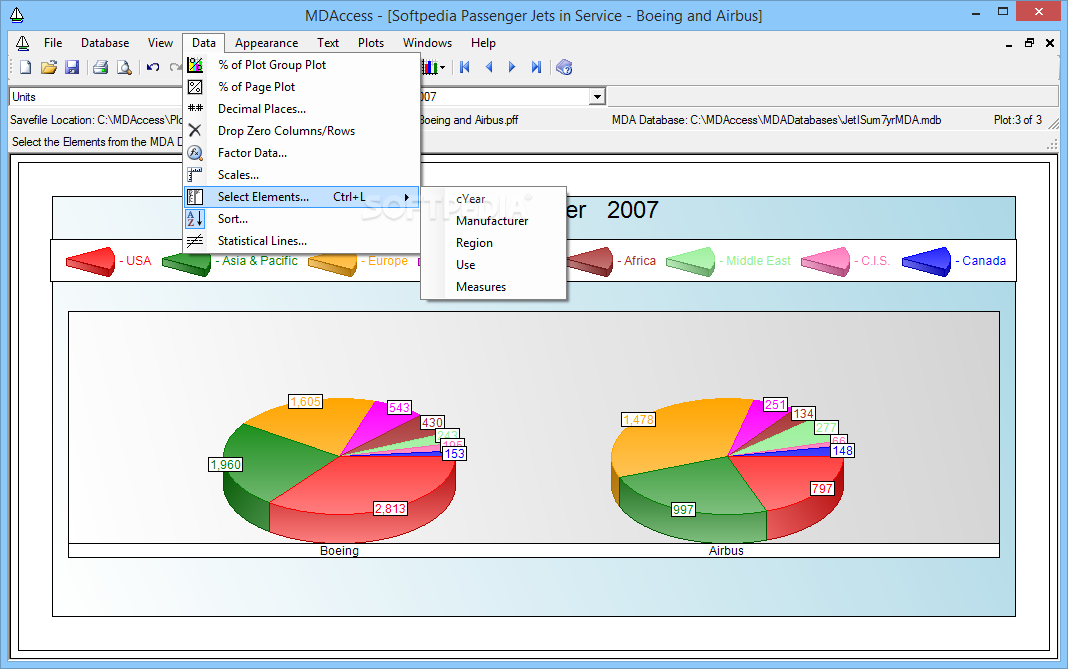Expand the Select Elements submenu arrow

click(x=407, y=197)
